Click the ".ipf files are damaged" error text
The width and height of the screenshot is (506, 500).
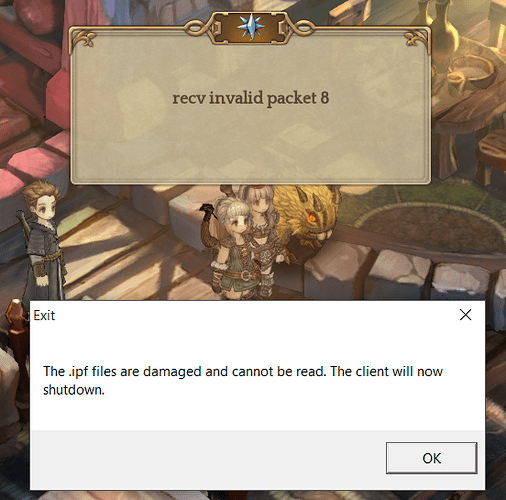coord(243,380)
